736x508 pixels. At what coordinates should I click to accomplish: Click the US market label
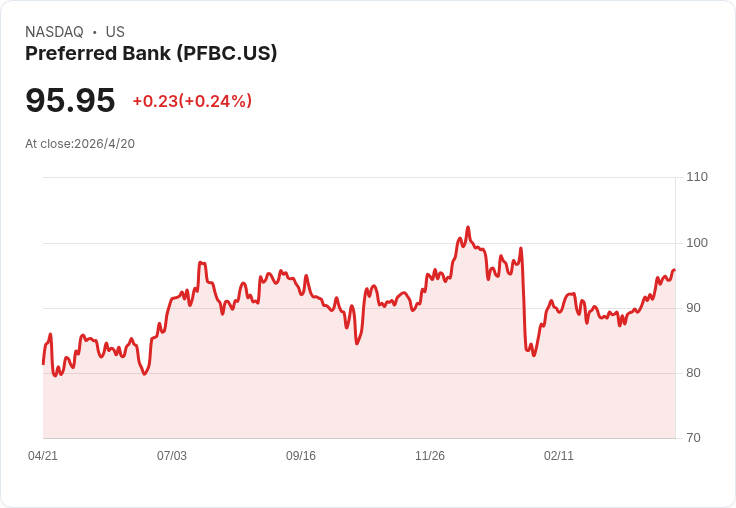[x=115, y=32]
